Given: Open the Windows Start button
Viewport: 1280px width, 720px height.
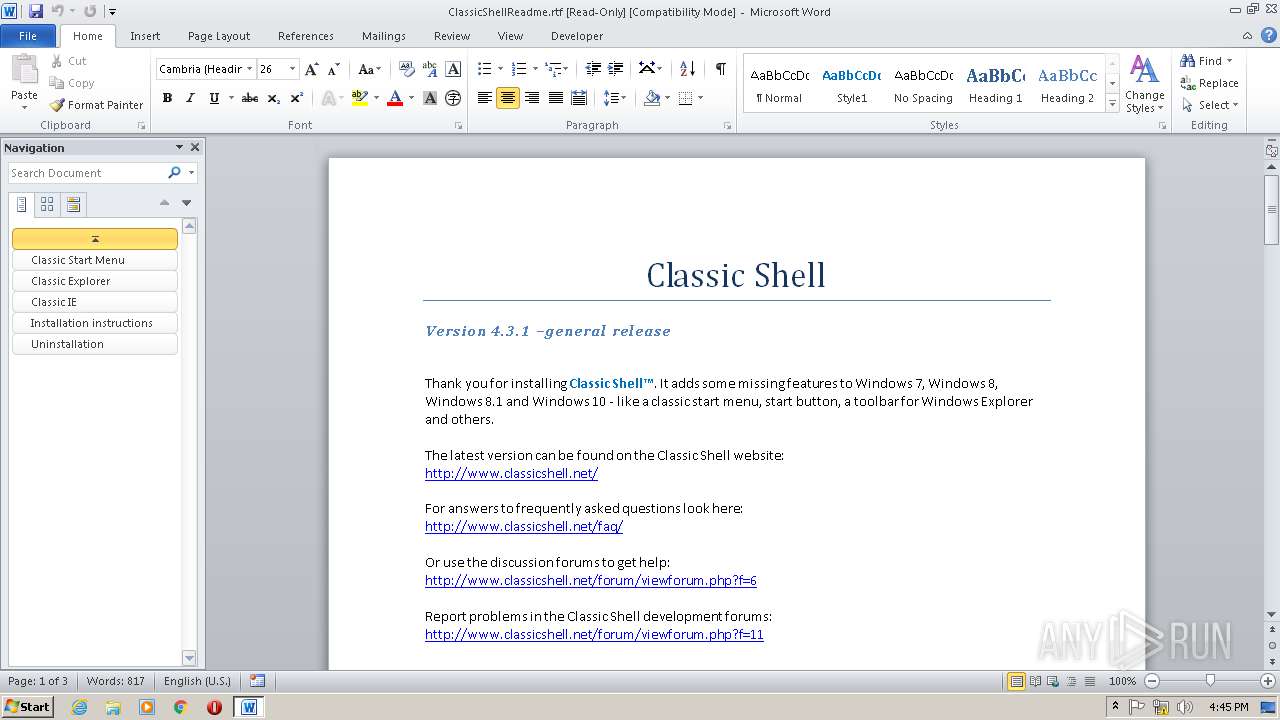Looking at the screenshot, I should point(27,706).
